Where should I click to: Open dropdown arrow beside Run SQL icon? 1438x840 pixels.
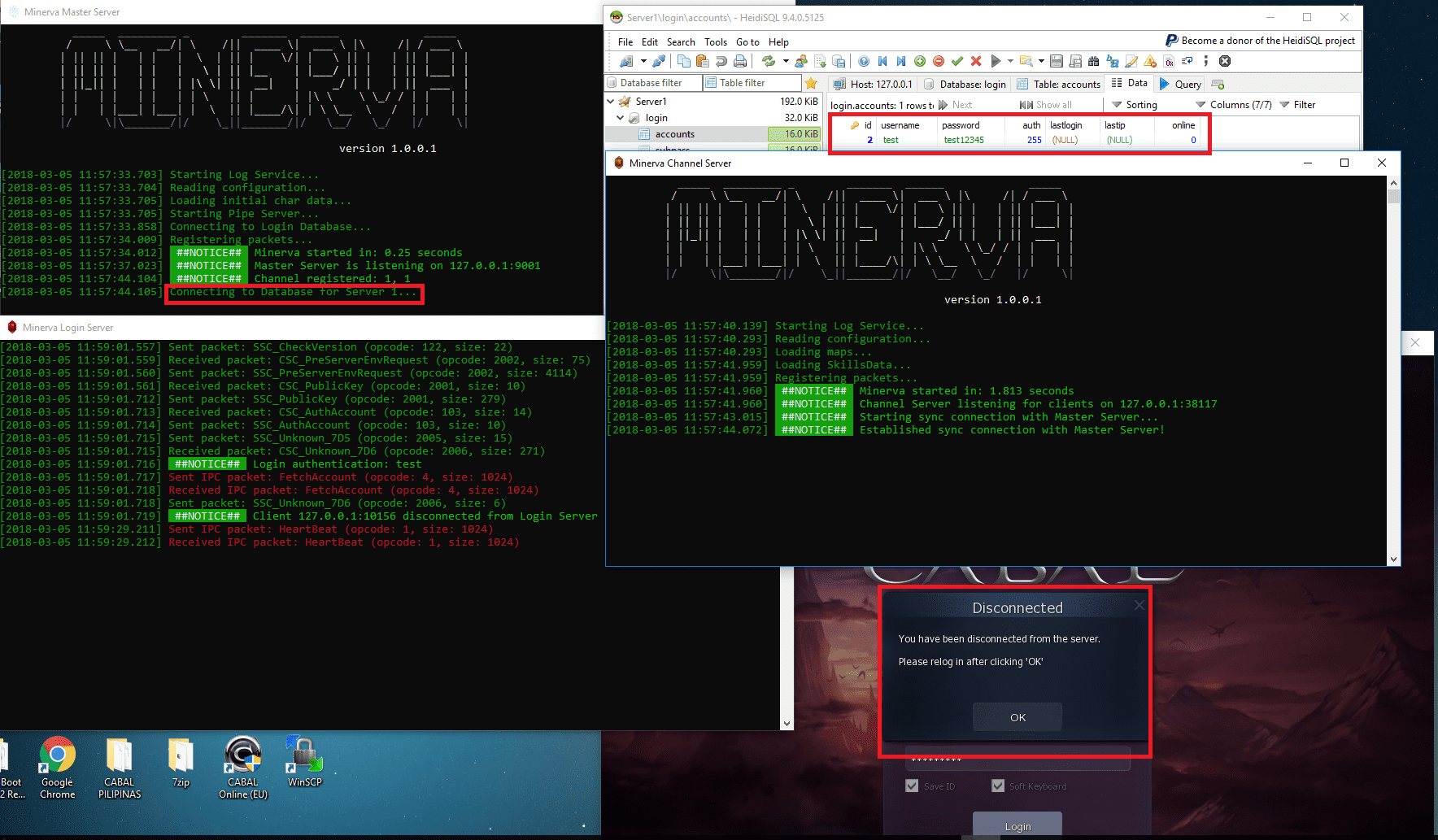coord(1010,61)
